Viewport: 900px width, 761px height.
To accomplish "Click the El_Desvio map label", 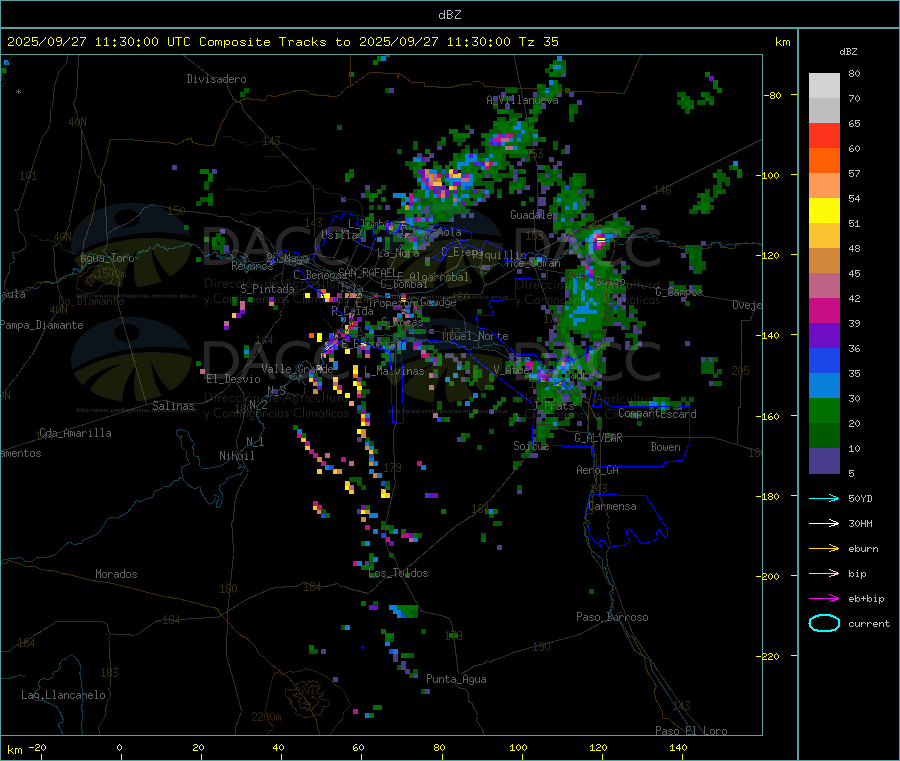I will 234,379.
